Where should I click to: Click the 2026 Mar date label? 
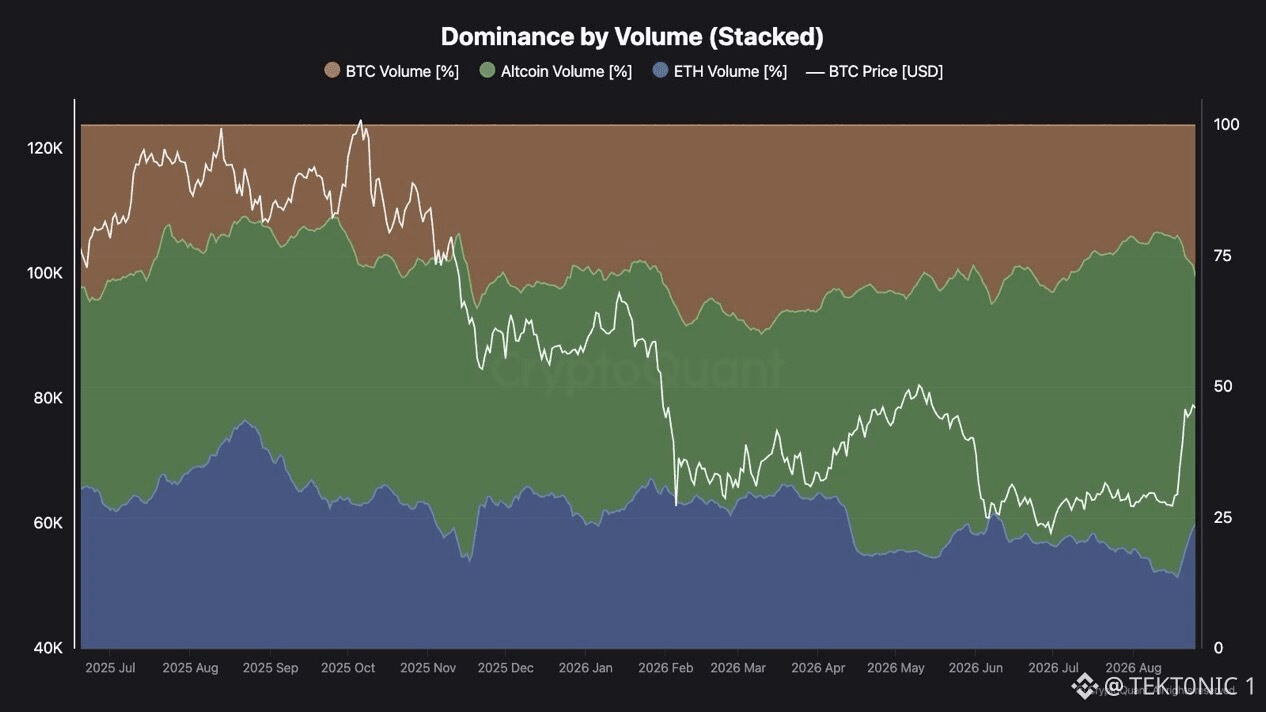tap(738, 667)
